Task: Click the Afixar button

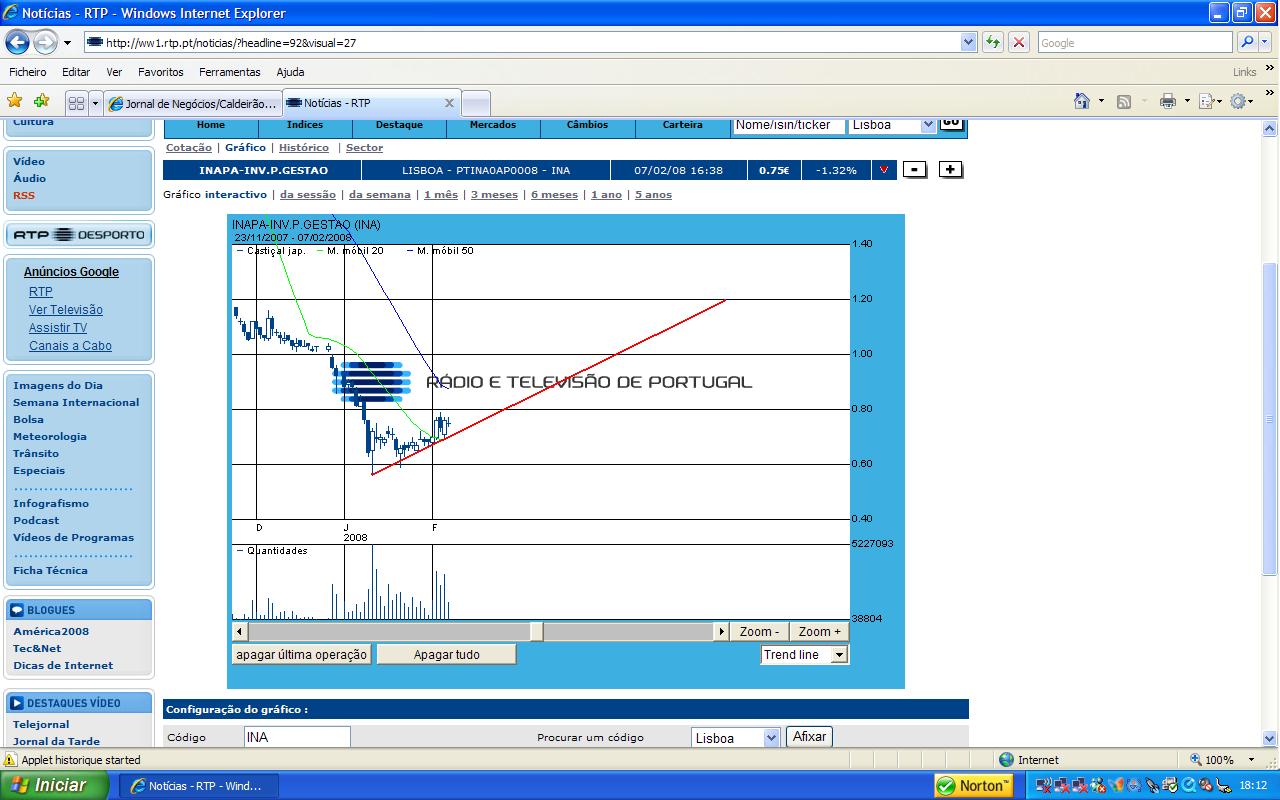Action: (809, 737)
